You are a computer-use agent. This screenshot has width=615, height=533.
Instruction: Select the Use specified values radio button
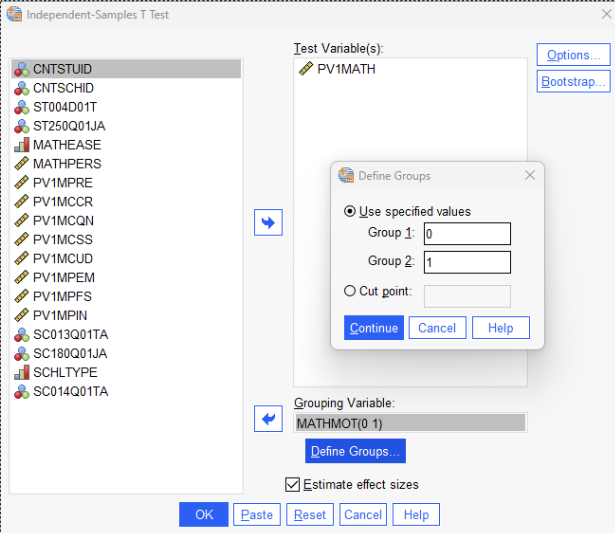point(349,211)
